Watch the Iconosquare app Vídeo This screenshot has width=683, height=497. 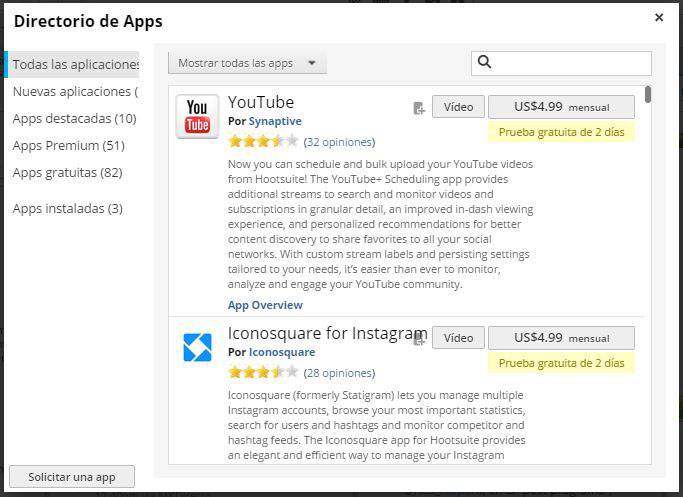(x=458, y=338)
